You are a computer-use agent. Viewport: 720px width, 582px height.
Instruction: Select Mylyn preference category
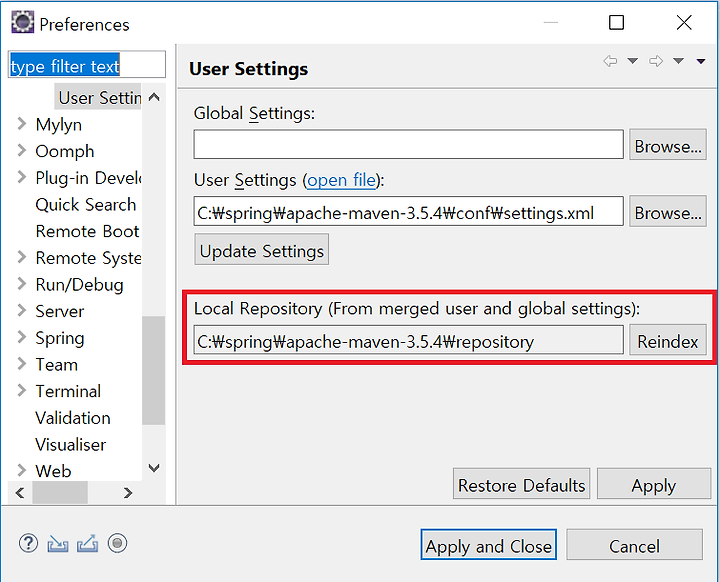59,124
